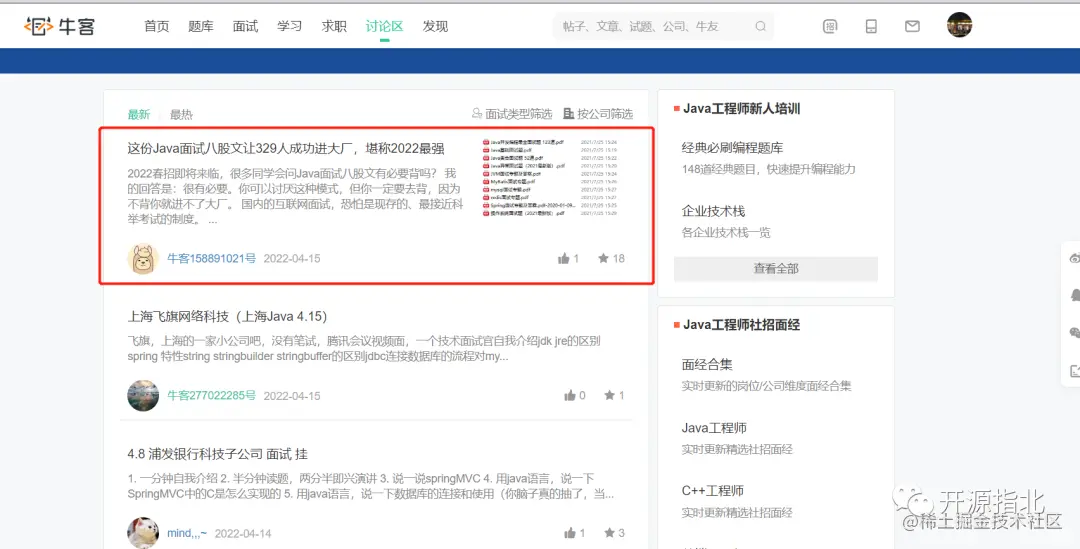Open post 上海飞旗网络科技 (上海Java 4.15)

[227, 316]
